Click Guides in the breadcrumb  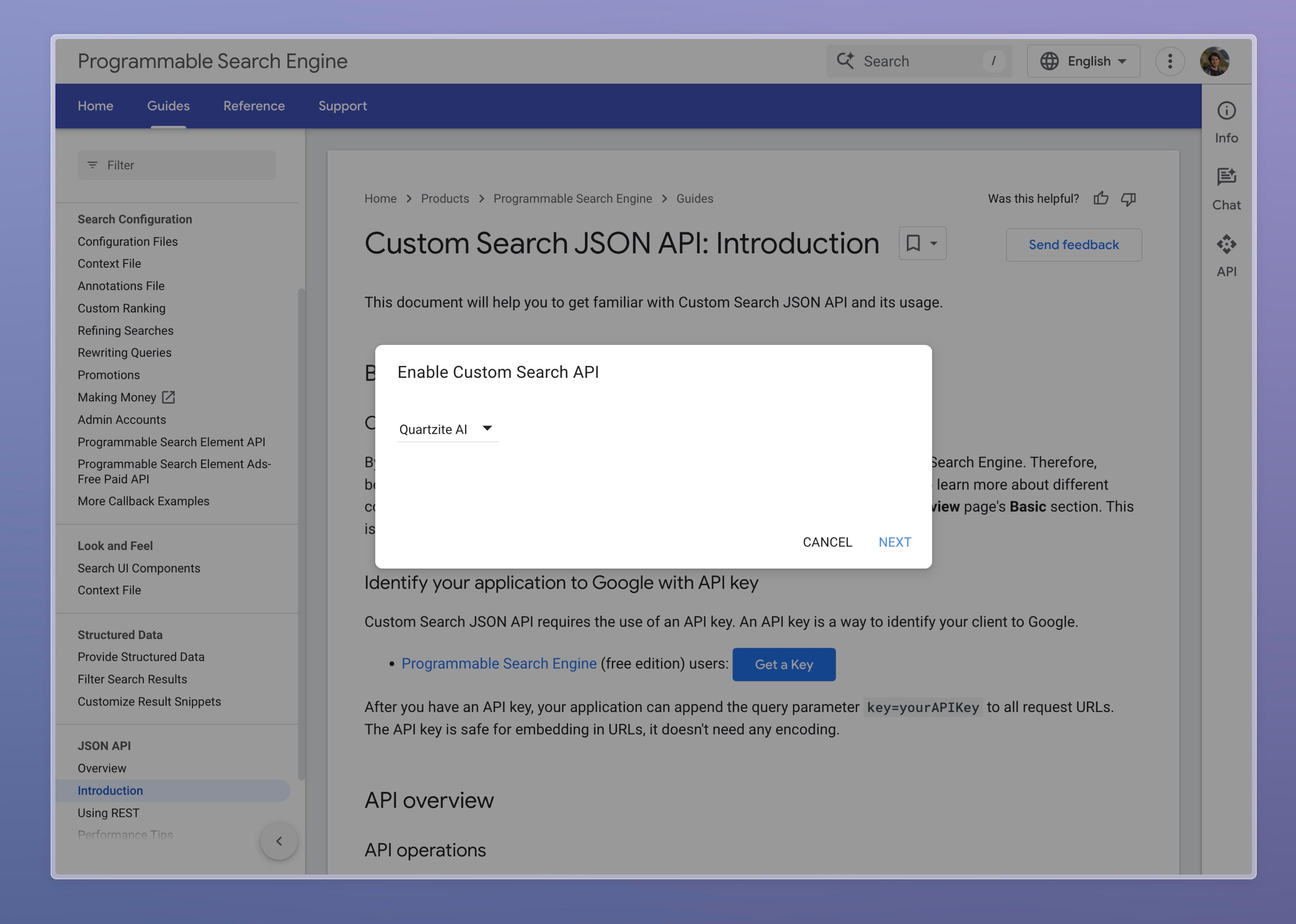click(694, 199)
